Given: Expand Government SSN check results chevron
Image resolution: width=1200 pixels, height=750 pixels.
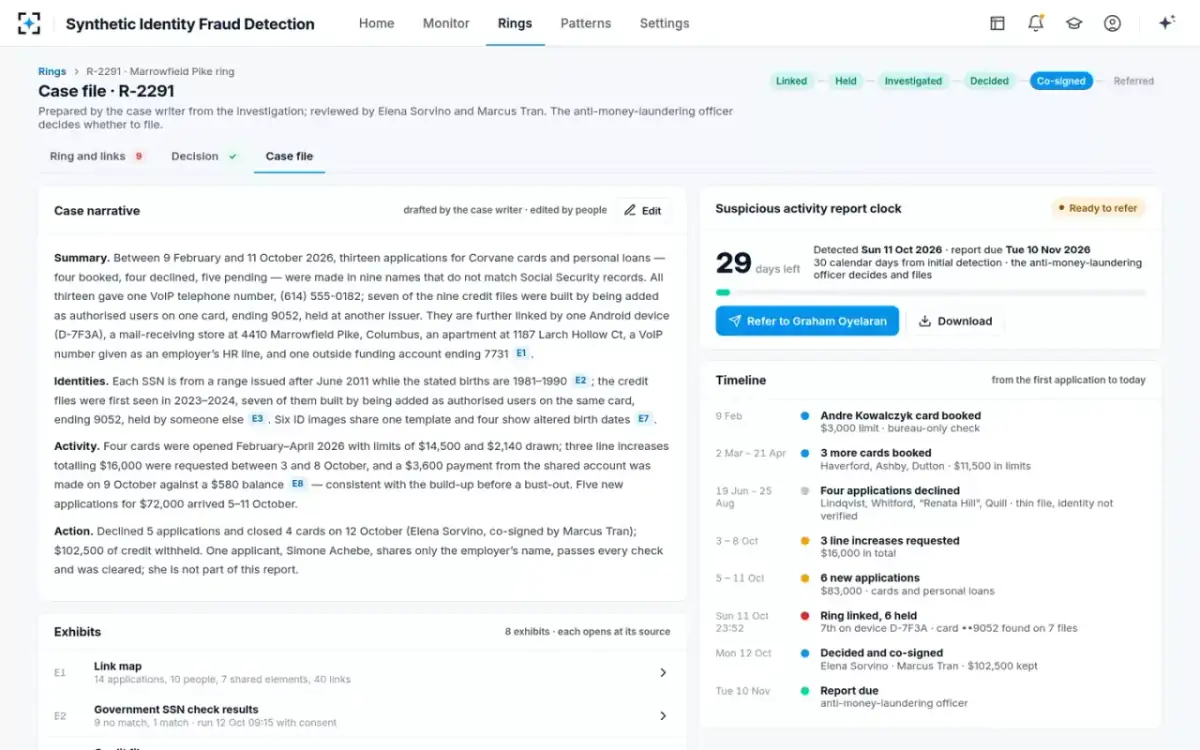Looking at the screenshot, I should [663, 715].
